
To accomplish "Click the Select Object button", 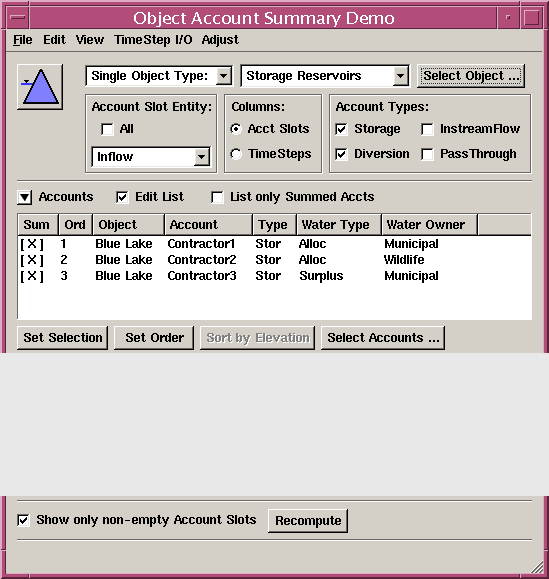I will click(x=471, y=76).
